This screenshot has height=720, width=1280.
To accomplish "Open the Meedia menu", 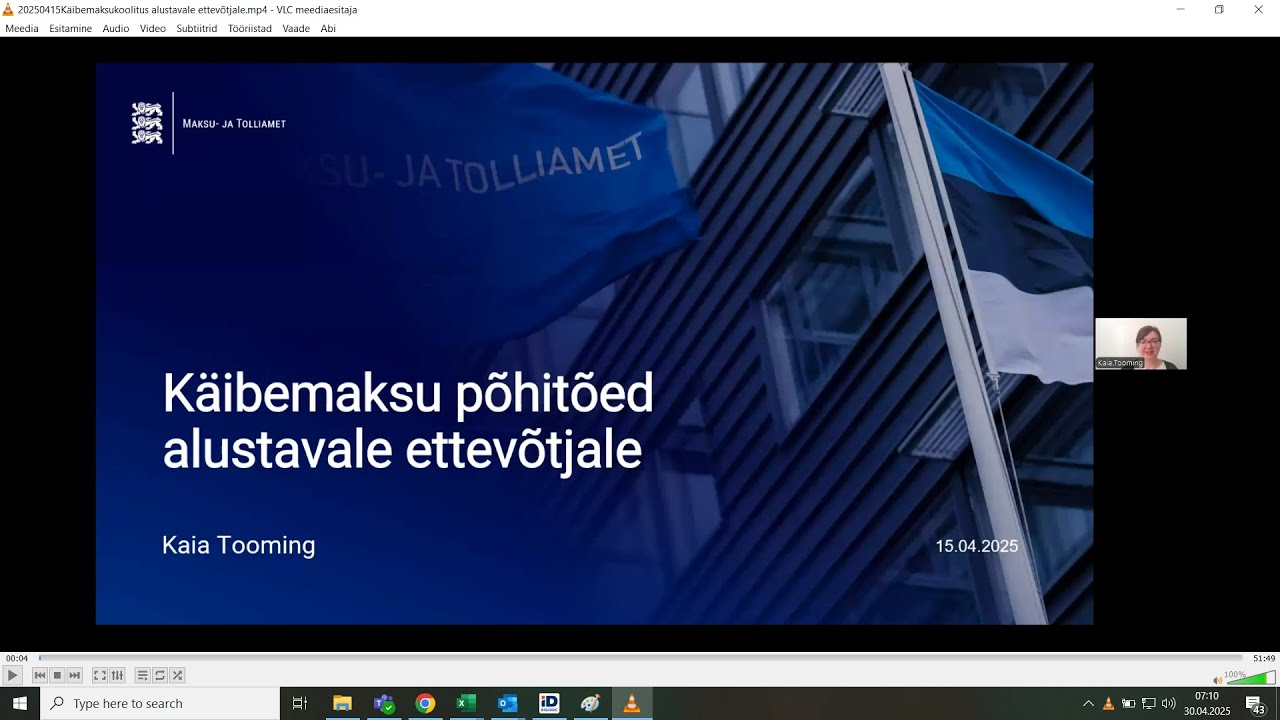I will 22,28.
